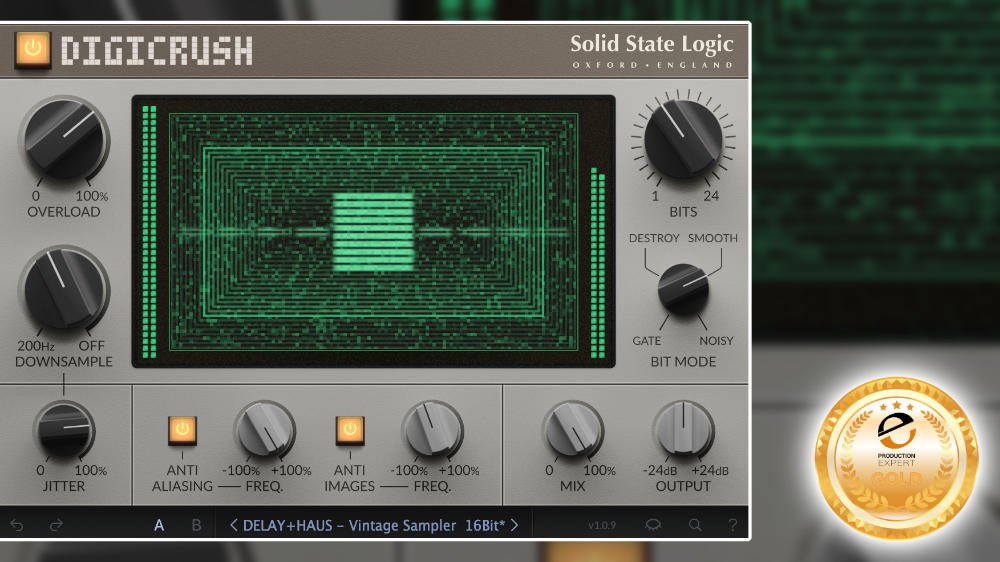Click the question mark help icon
1000x562 pixels.
point(732,525)
